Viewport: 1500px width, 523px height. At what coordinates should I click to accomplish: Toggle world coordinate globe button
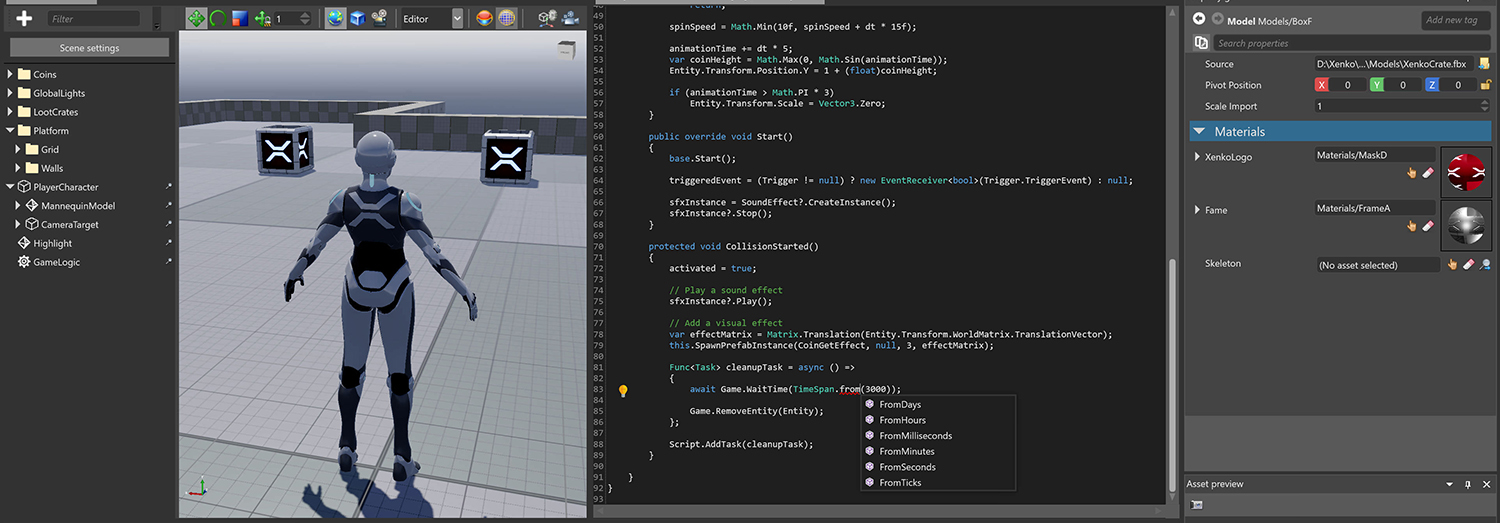point(335,18)
